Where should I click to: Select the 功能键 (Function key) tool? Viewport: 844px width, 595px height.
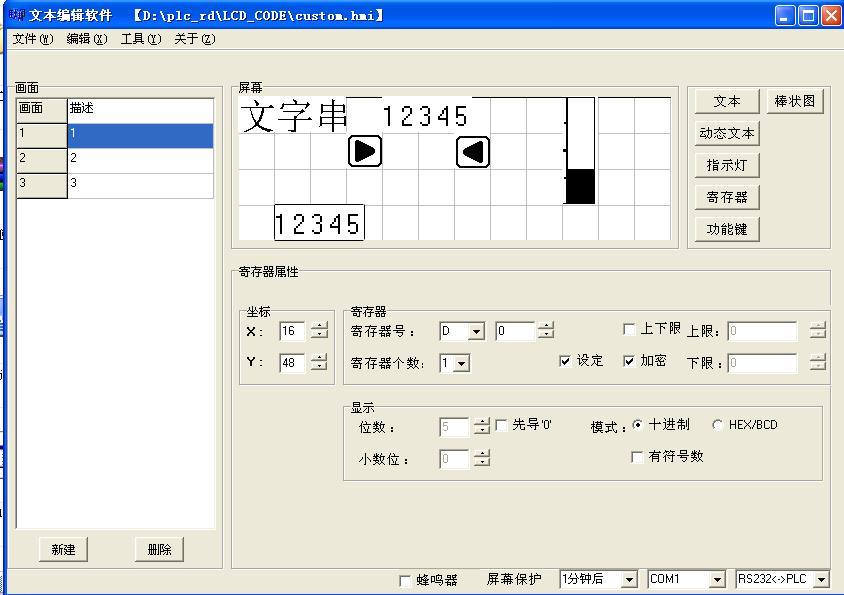click(x=726, y=229)
